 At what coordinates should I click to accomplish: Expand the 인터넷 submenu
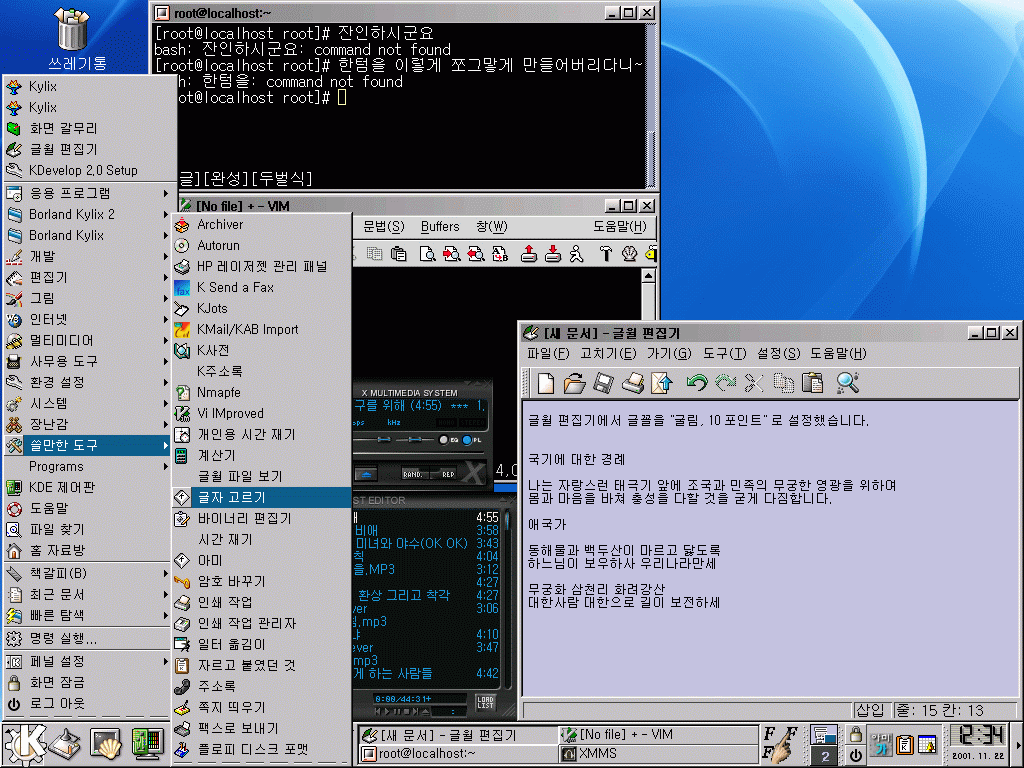pyautogui.click(x=89, y=319)
